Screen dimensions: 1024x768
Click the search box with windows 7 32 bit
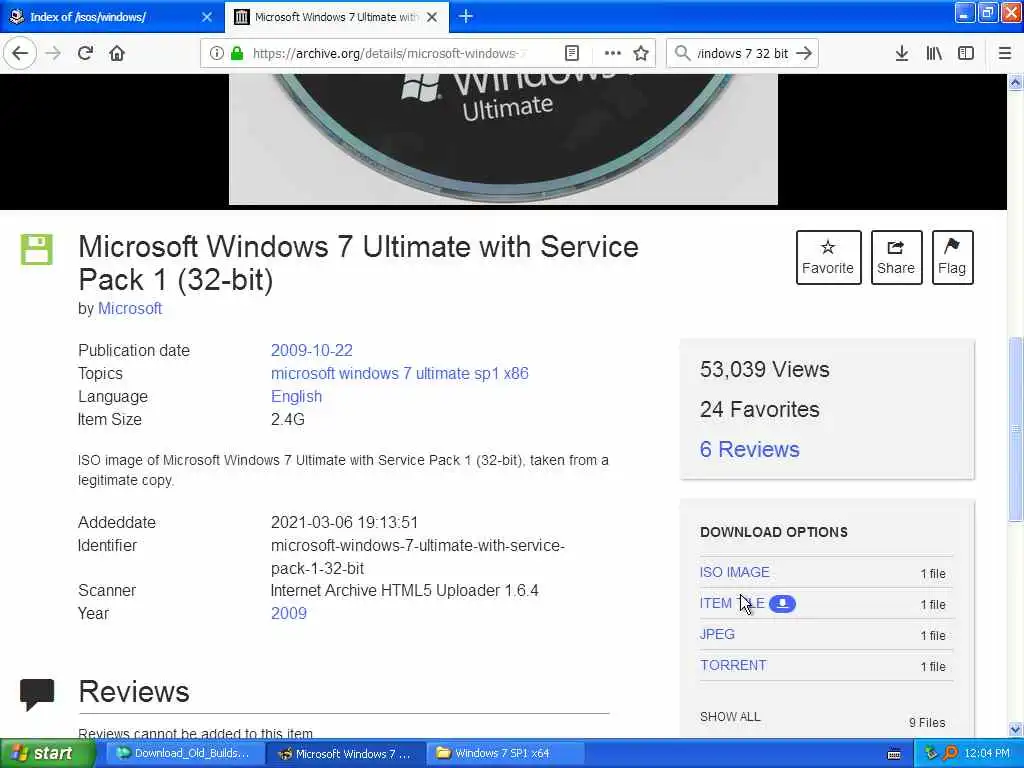(743, 53)
